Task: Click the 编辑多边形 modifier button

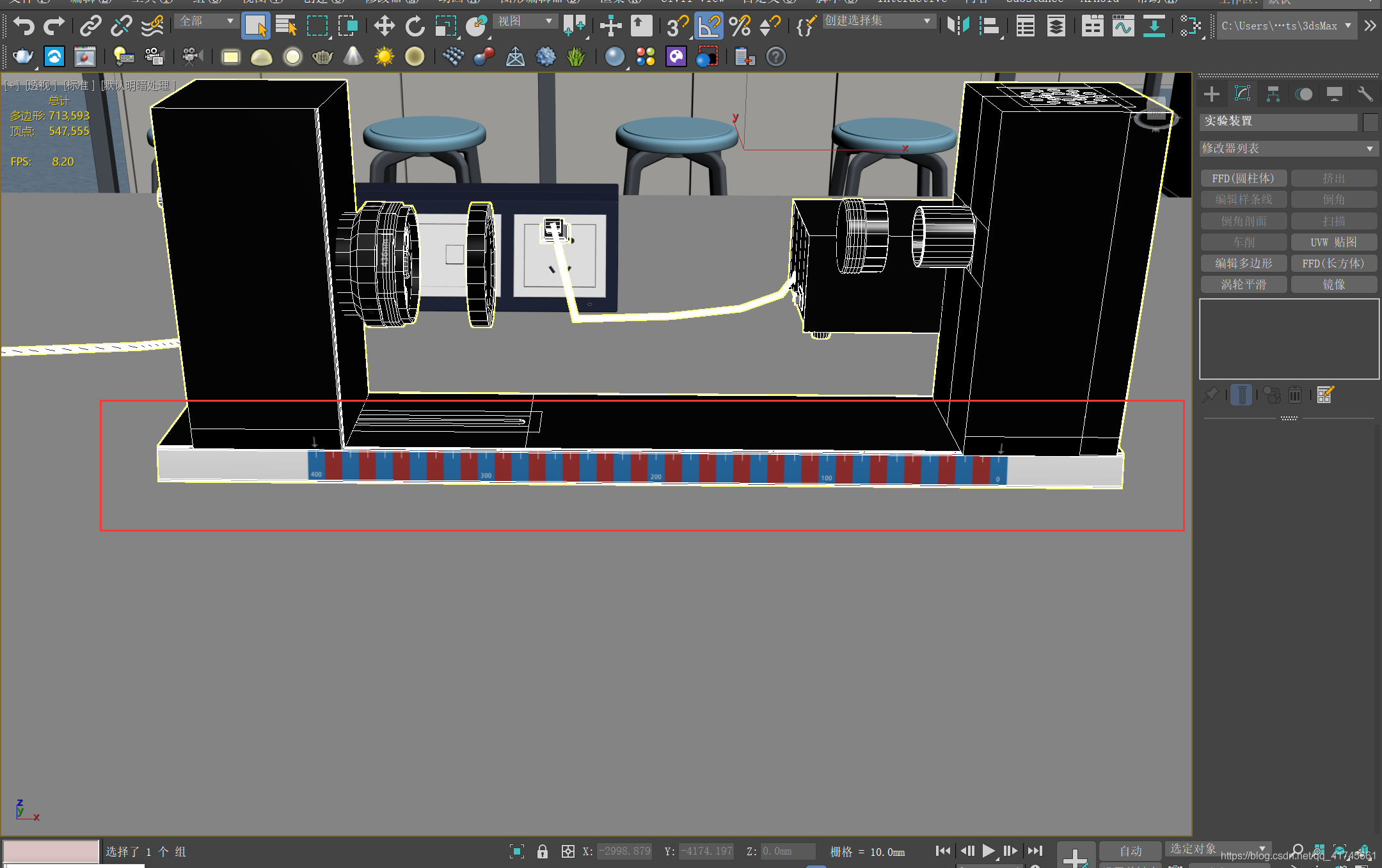Action: point(1243,263)
